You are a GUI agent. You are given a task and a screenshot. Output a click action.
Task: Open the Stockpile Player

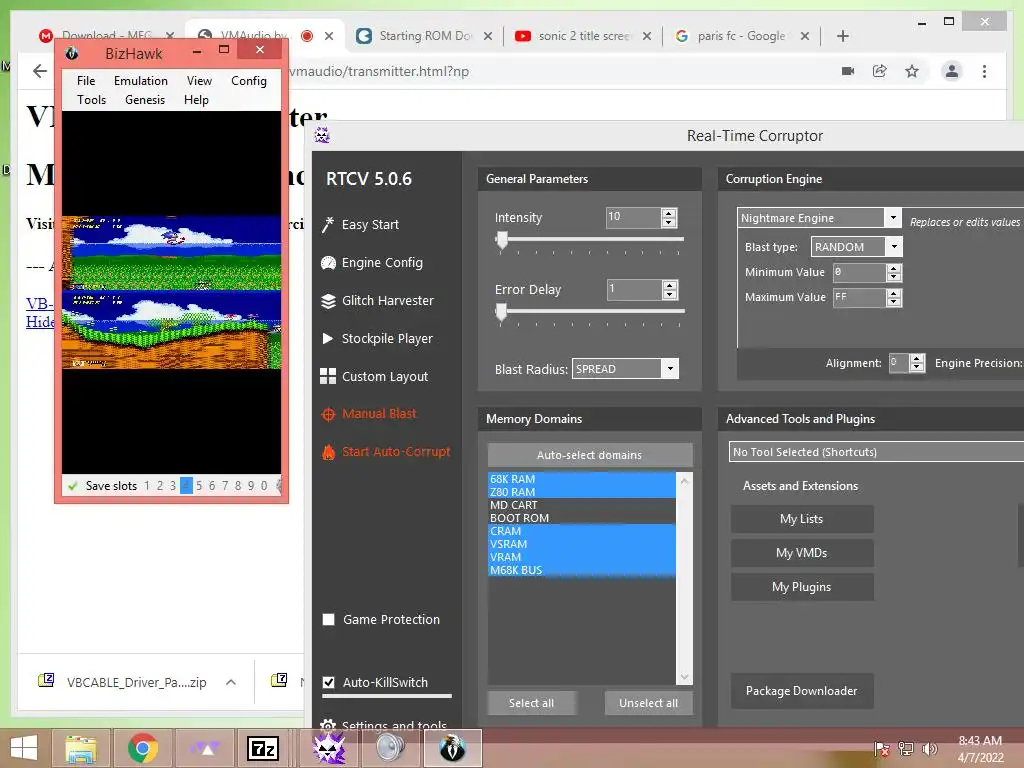[377, 338]
